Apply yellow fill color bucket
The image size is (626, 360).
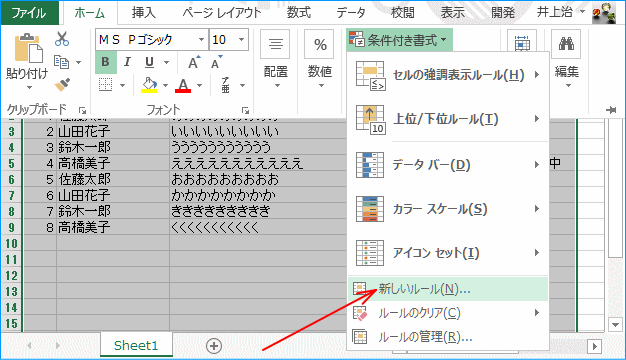[x=149, y=85]
